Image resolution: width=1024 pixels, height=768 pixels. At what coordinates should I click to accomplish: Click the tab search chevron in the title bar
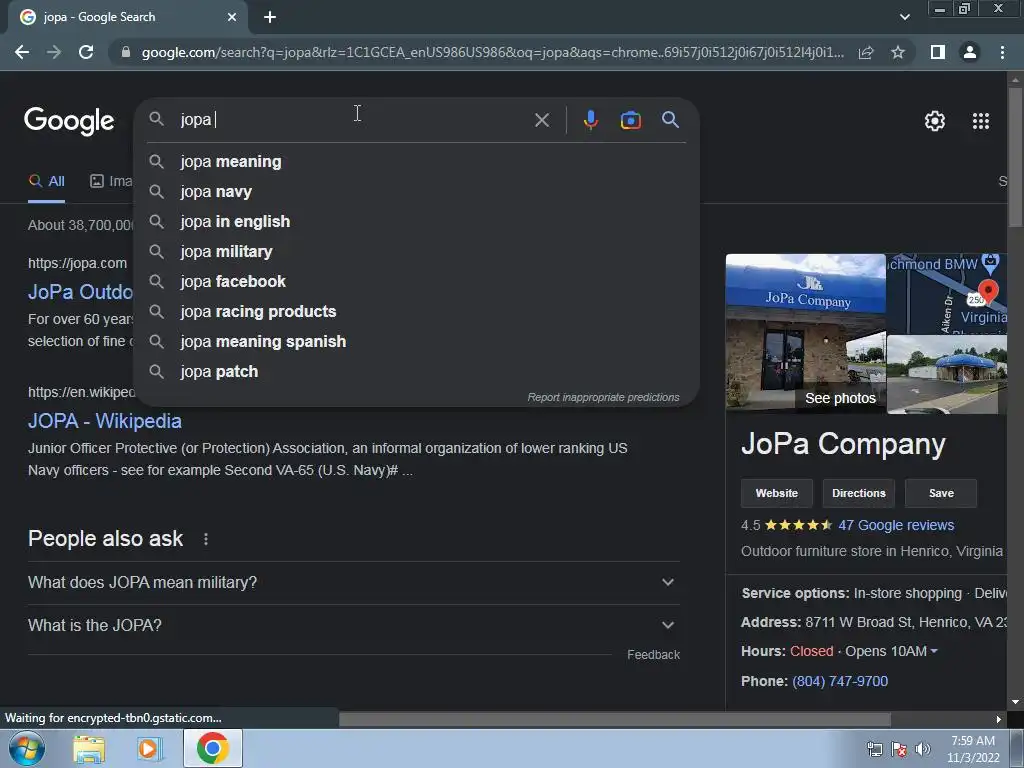[904, 17]
